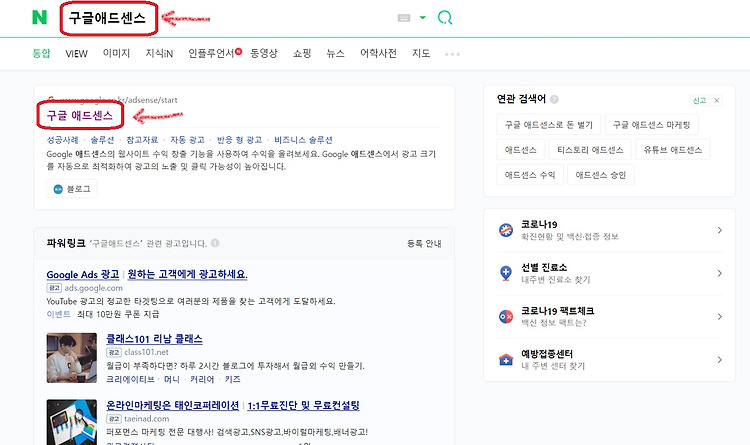Image resolution: width=750 pixels, height=445 pixels.
Task: Click the 크리에이티브 sublink
Action: [x=130, y=379]
